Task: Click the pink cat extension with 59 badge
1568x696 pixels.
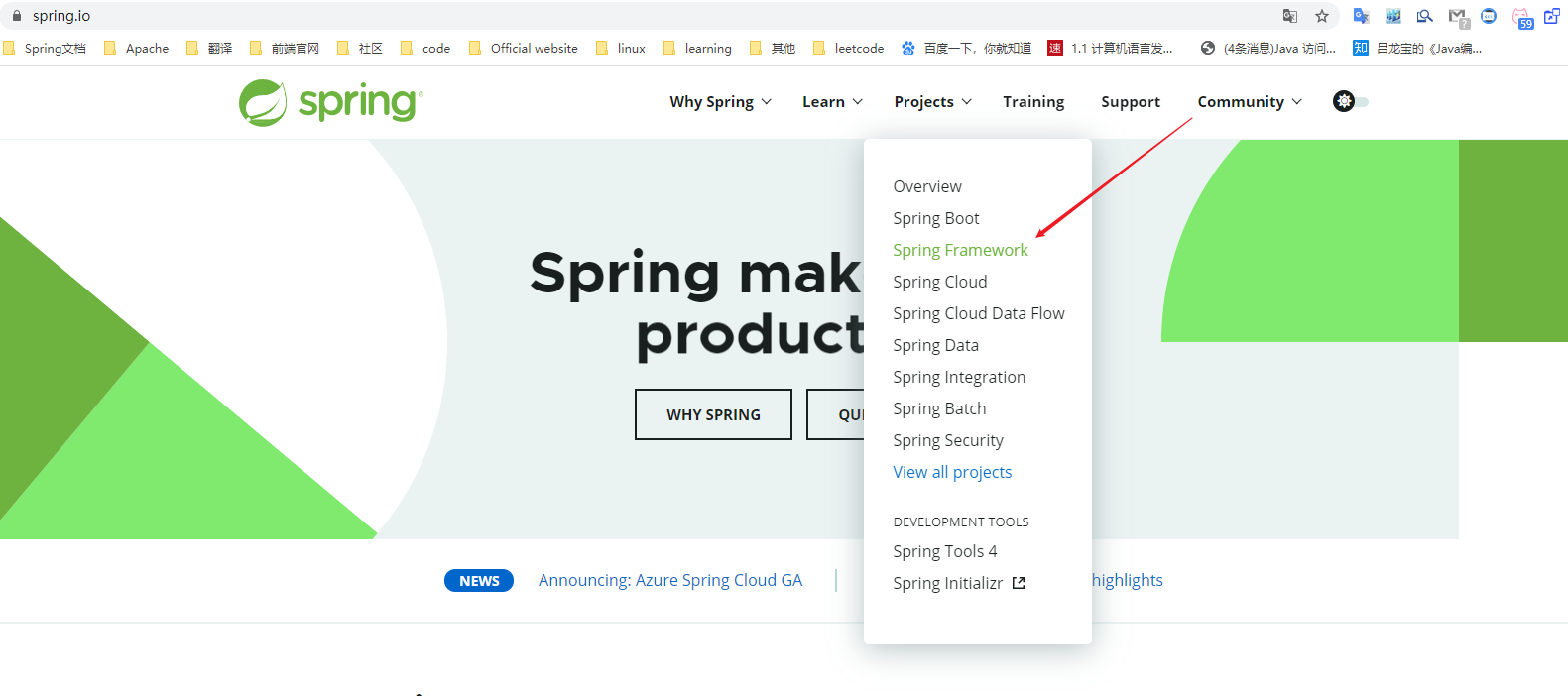Action: tap(1521, 18)
